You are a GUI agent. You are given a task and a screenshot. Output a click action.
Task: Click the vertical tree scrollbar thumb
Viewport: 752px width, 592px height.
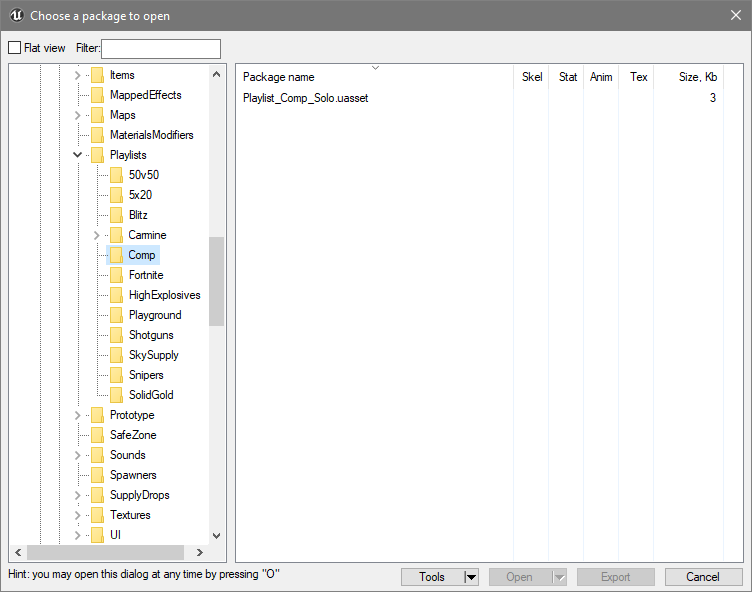[x=216, y=281]
